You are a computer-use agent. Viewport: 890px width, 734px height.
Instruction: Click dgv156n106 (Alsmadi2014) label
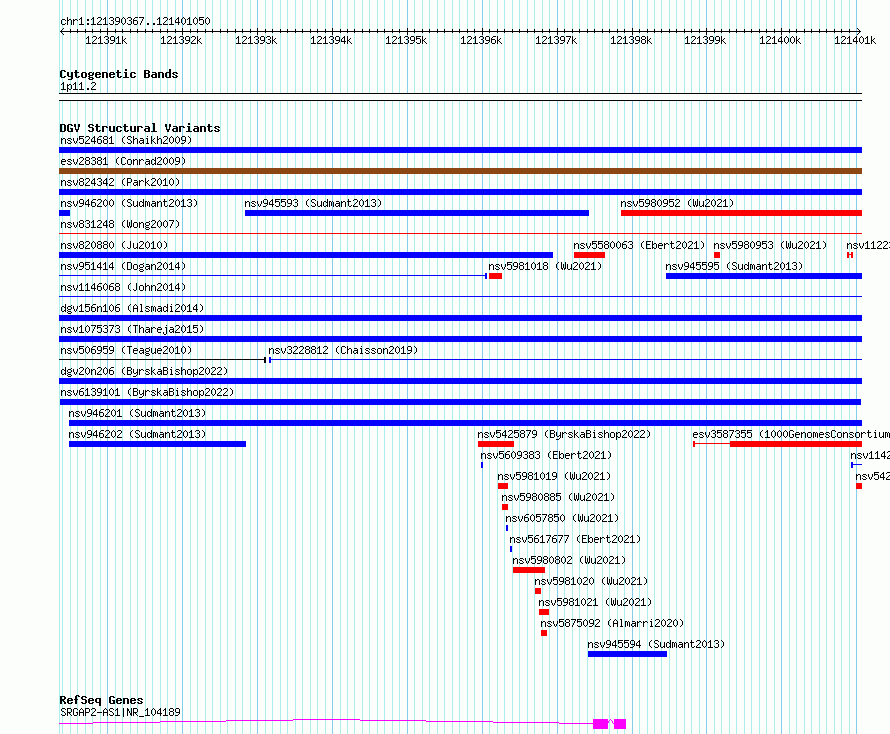[132, 308]
